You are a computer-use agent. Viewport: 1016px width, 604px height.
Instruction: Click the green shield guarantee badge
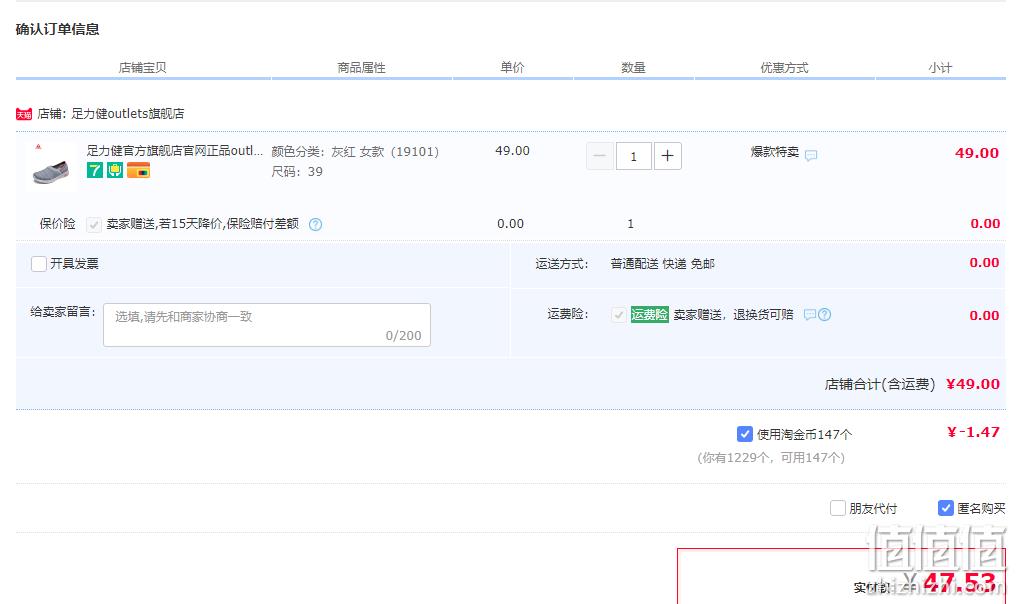(115, 170)
